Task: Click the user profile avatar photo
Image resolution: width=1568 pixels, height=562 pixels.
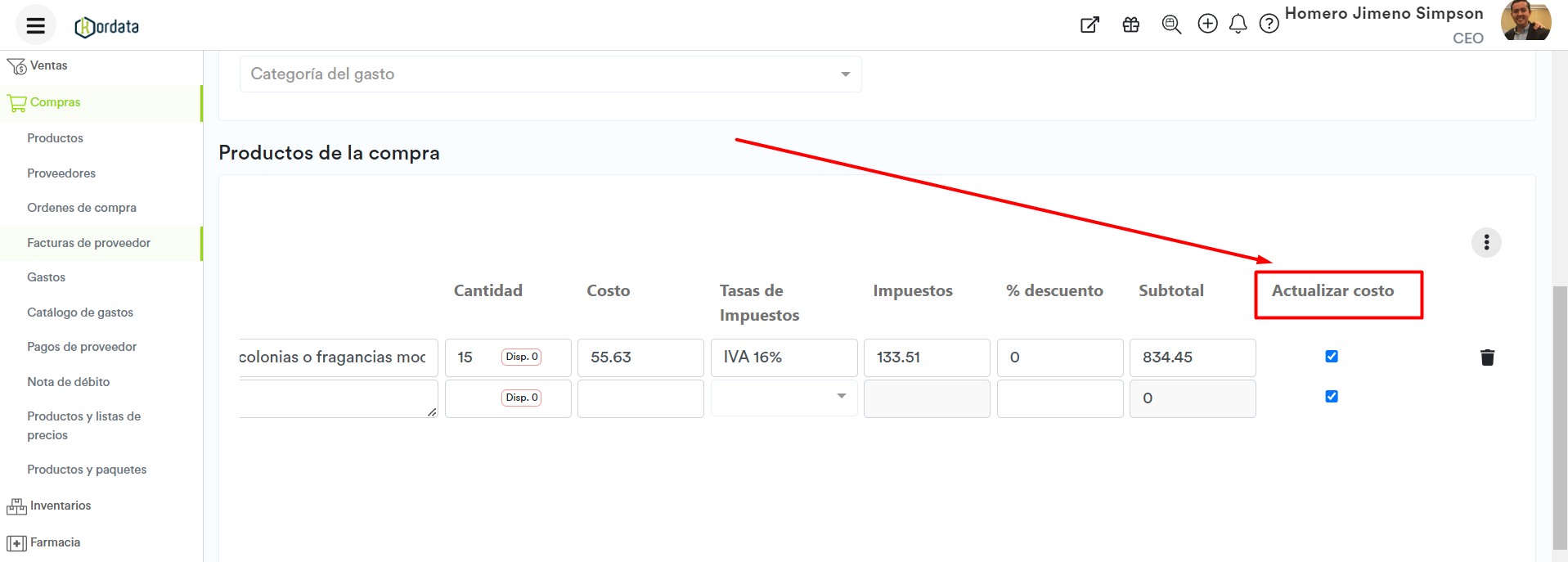Action: pos(1525,20)
